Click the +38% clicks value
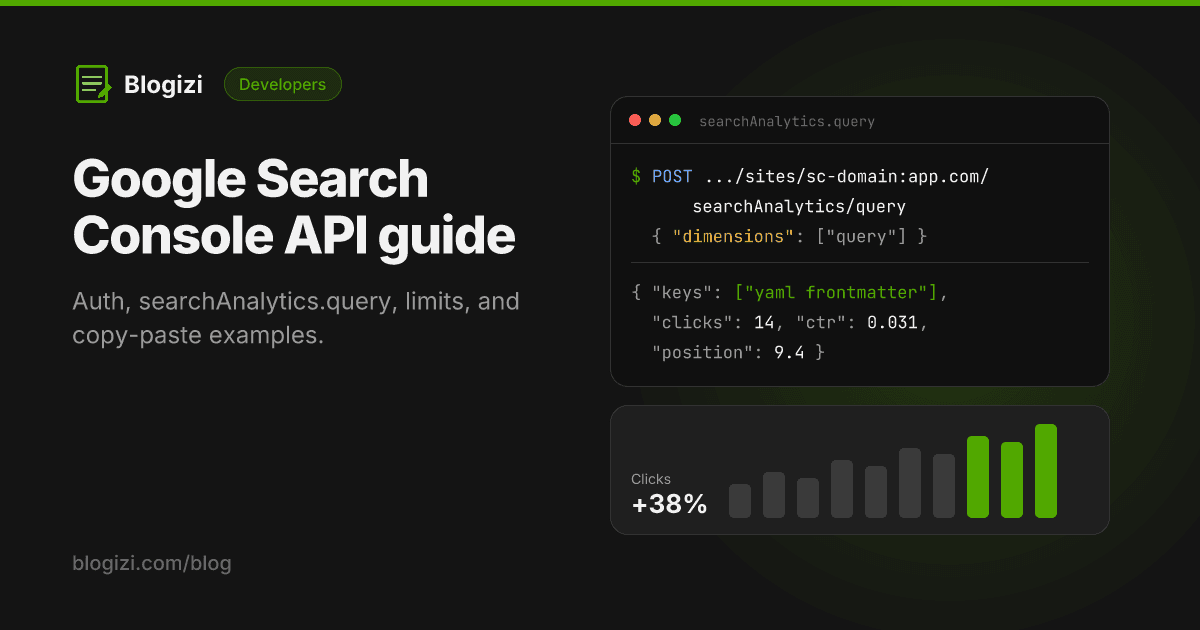The width and height of the screenshot is (1200, 630). tap(669, 504)
